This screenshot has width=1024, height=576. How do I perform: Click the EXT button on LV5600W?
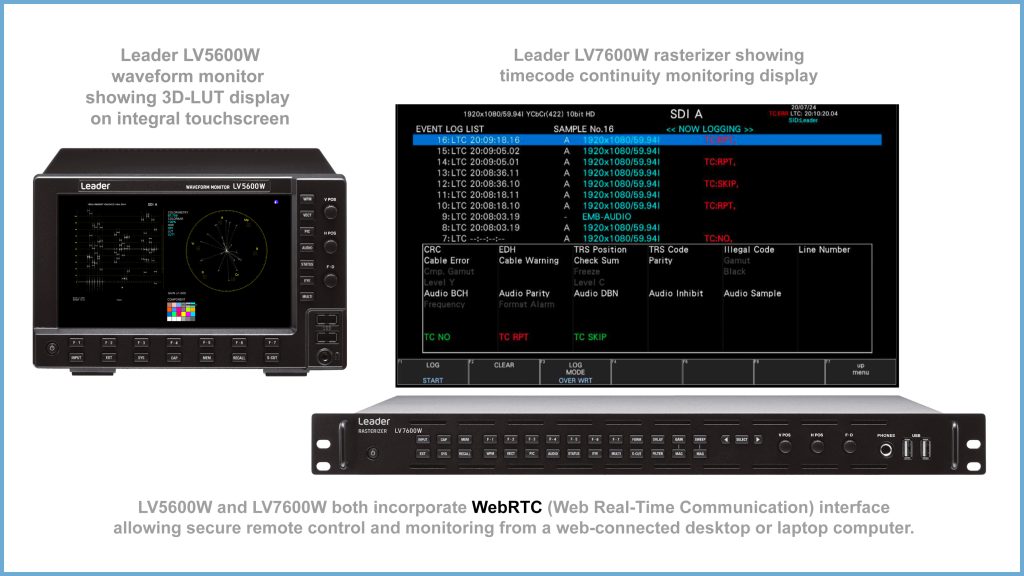pos(109,357)
